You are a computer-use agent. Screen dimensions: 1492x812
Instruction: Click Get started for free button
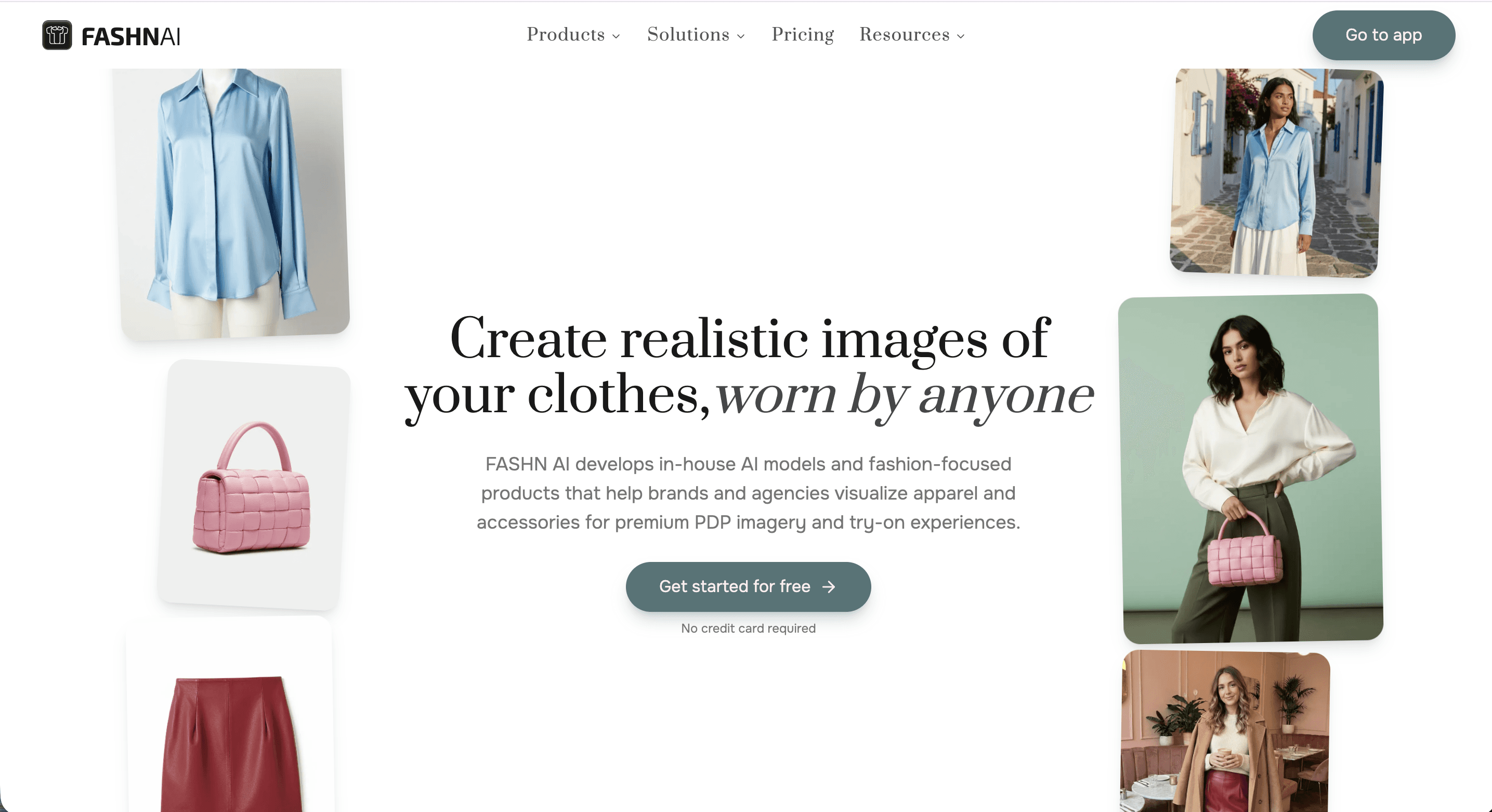tap(748, 587)
